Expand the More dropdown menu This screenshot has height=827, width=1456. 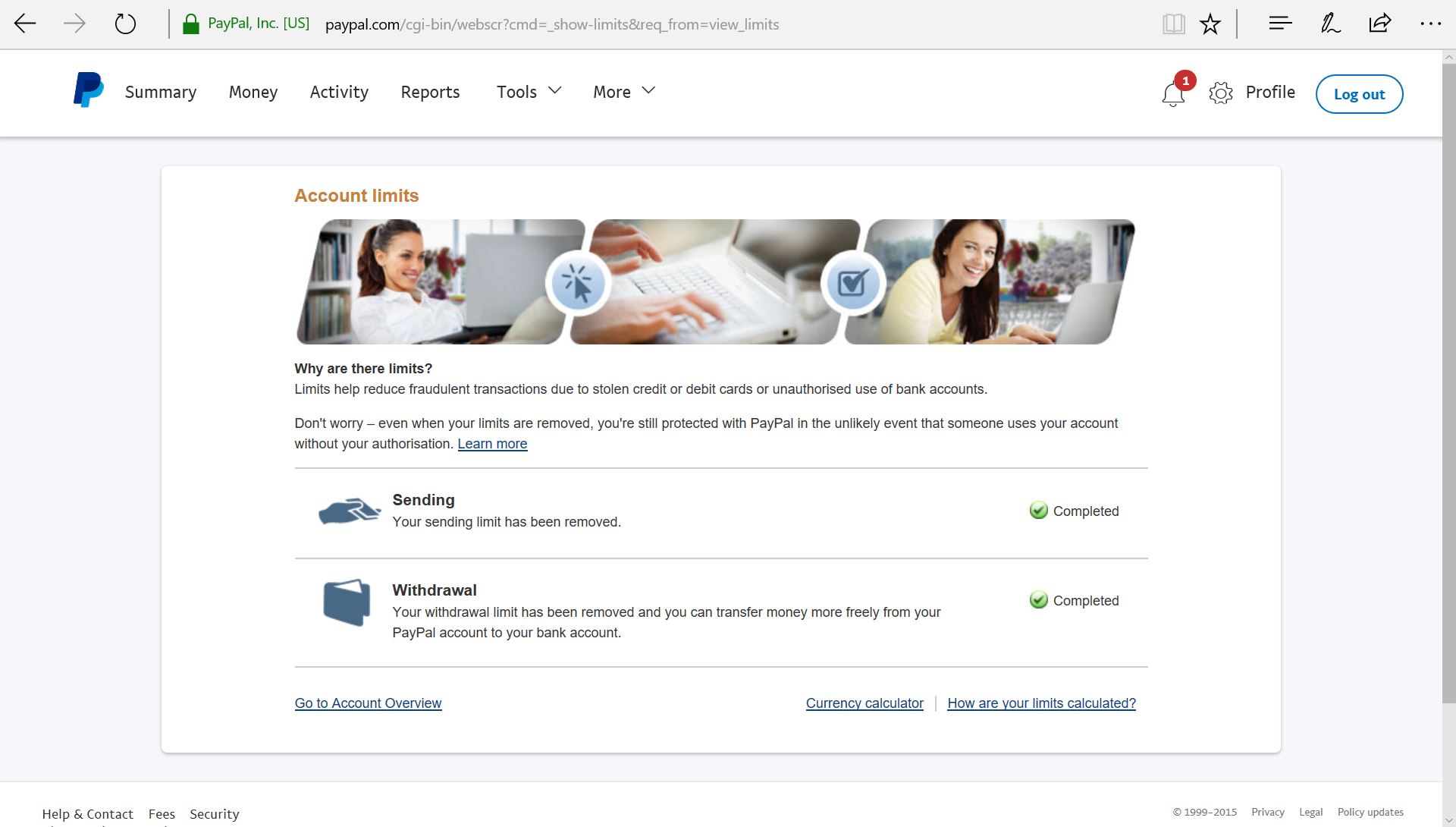tap(623, 92)
